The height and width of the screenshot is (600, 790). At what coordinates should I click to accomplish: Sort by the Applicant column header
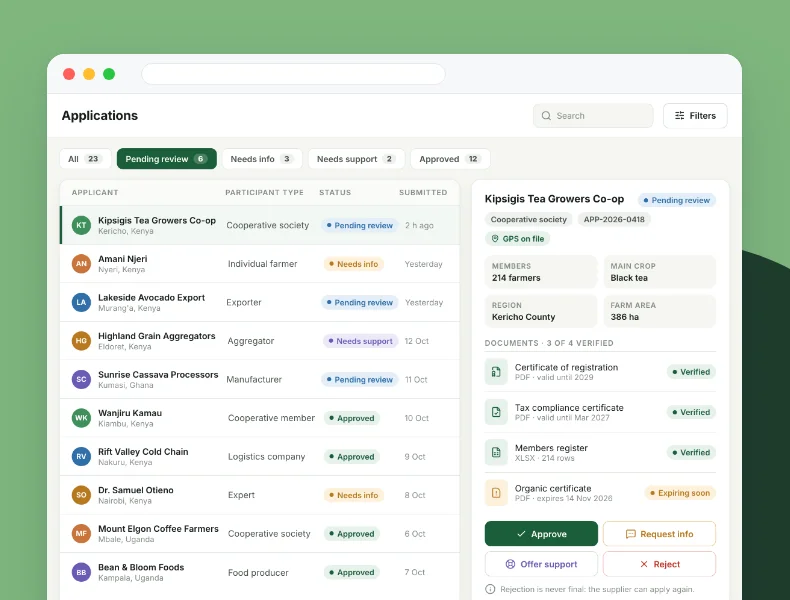click(x=95, y=192)
